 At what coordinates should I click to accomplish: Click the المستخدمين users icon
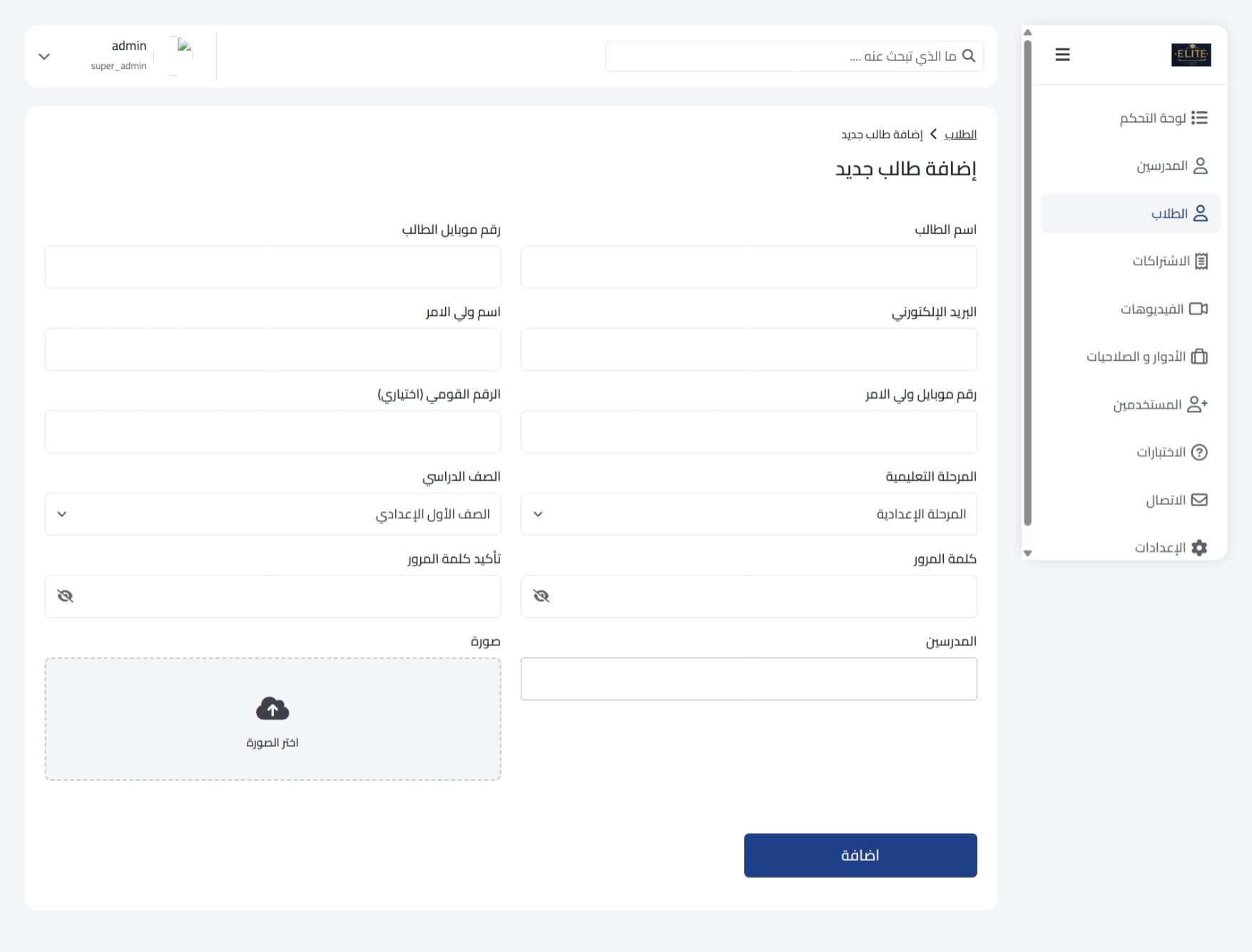(x=1200, y=404)
